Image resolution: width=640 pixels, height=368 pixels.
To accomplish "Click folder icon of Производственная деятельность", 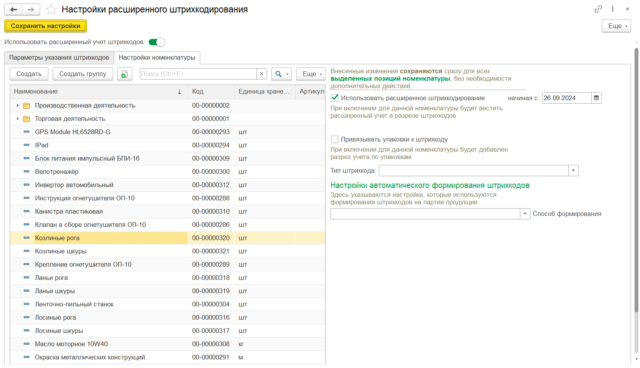I will click(27, 106).
